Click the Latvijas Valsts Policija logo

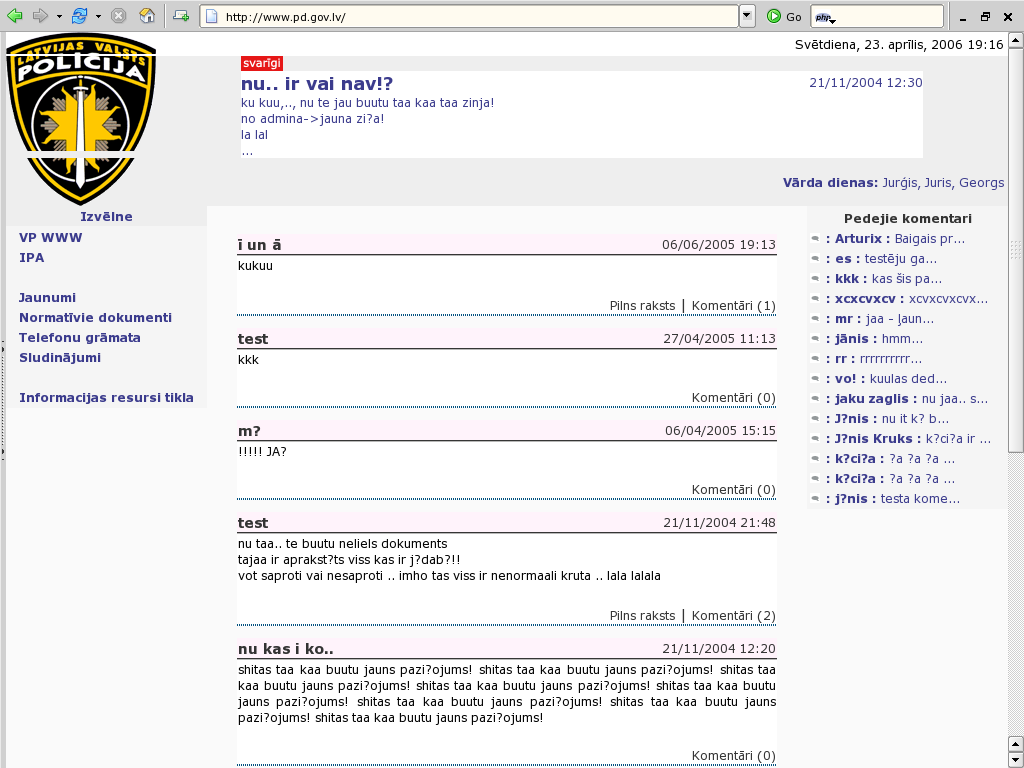(81, 119)
